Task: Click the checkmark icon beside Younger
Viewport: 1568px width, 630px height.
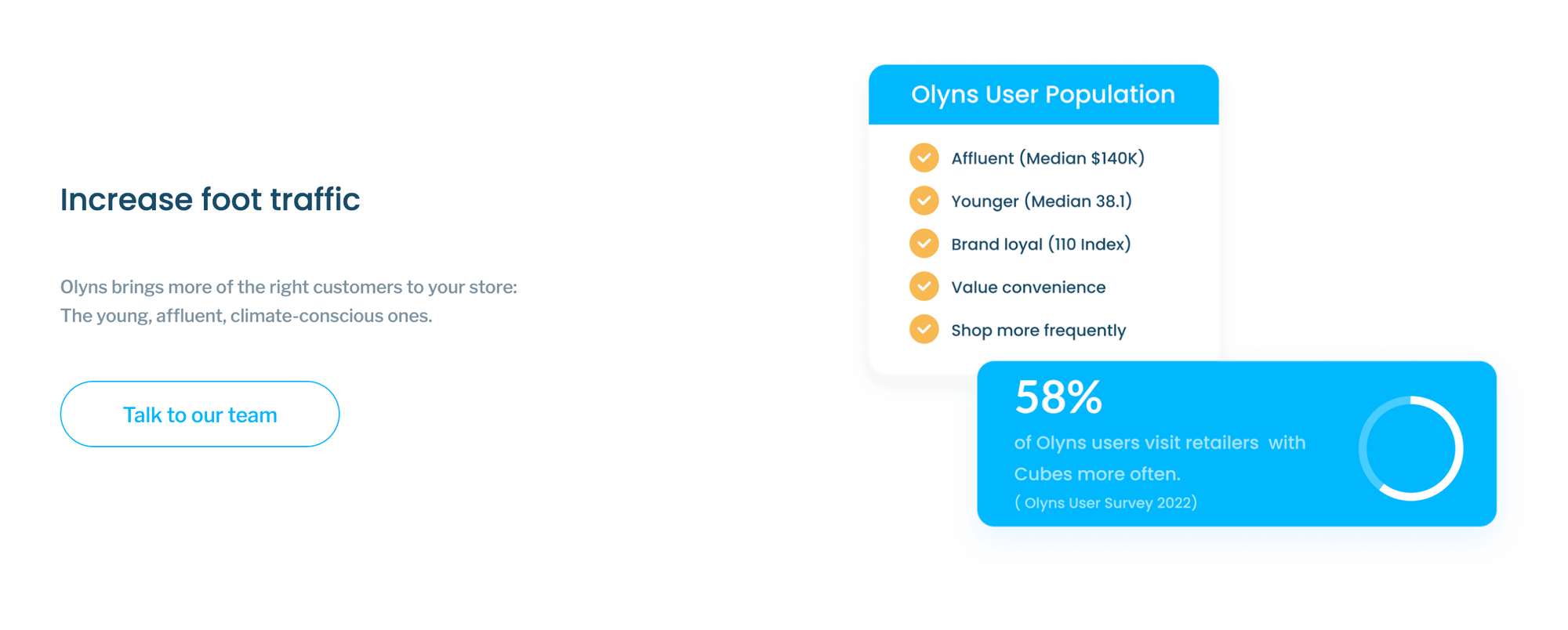Action: coord(924,201)
